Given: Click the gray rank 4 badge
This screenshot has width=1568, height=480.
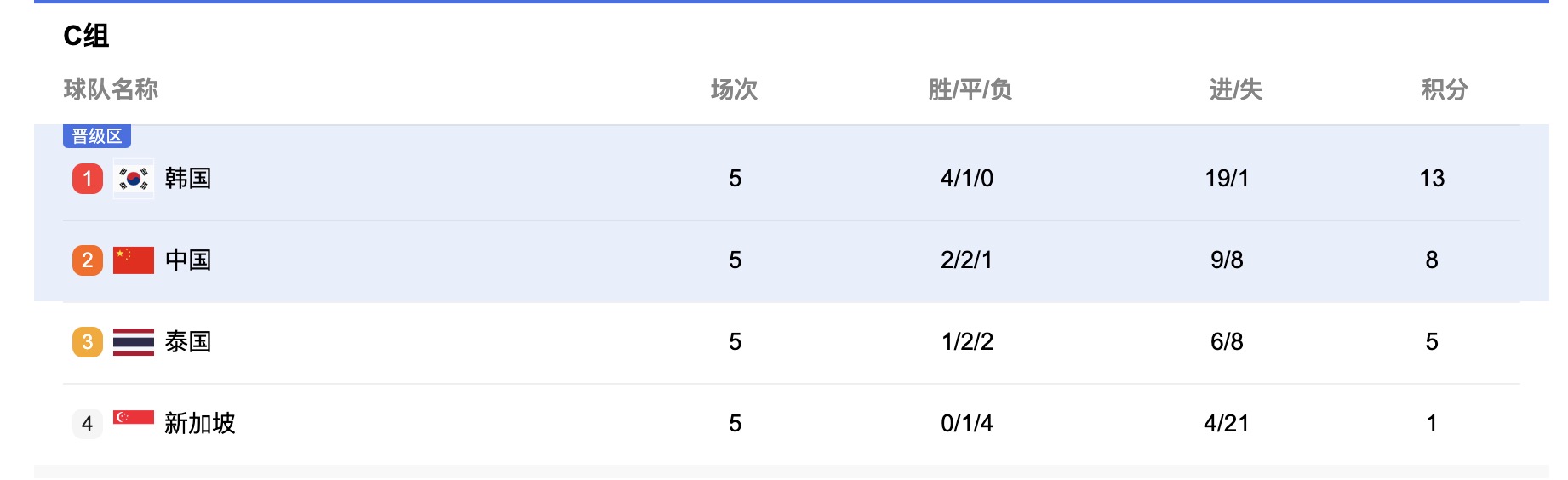Looking at the screenshot, I should (88, 424).
